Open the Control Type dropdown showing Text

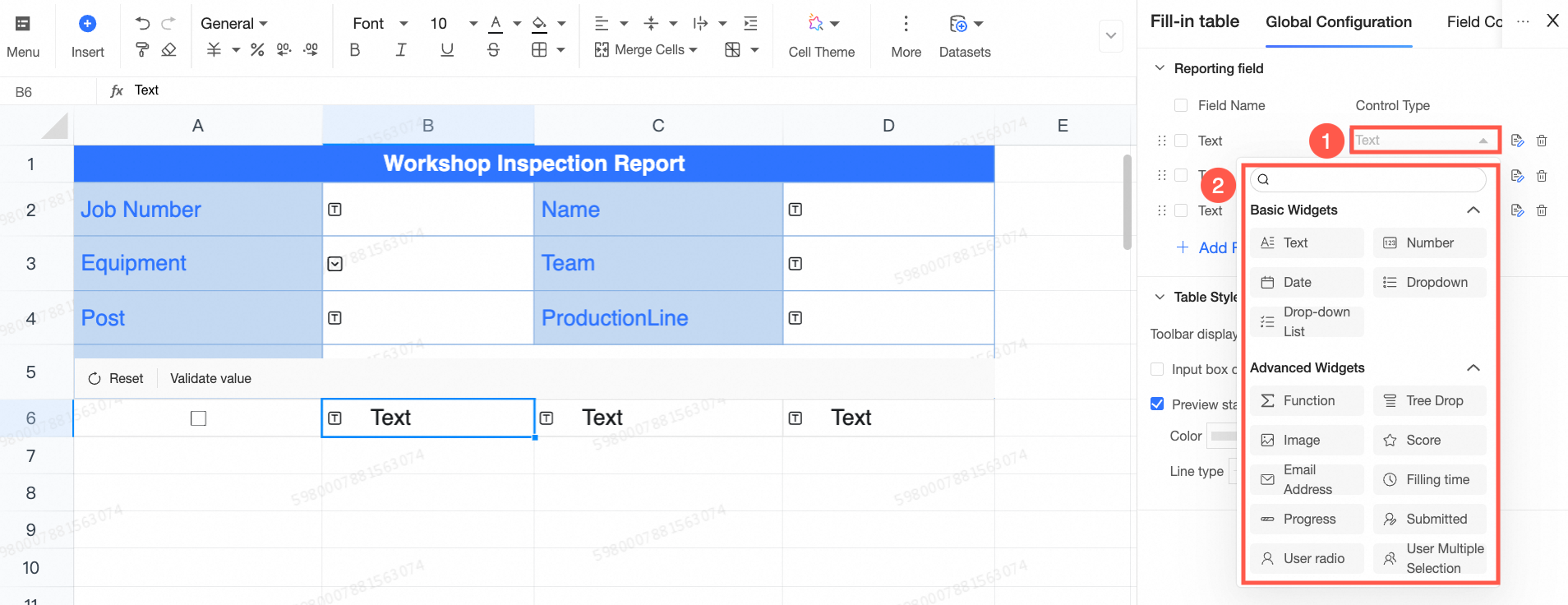pyautogui.click(x=1423, y=141)
